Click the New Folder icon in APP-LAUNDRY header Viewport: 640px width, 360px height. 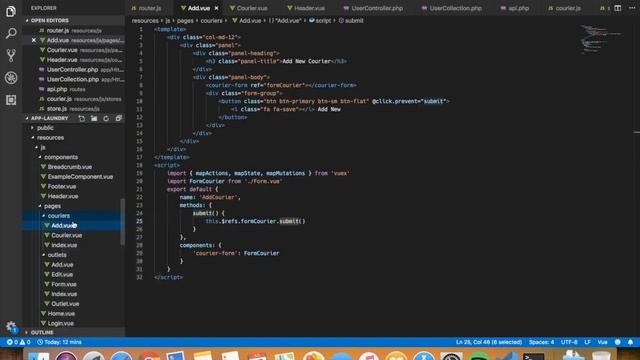coord(94,118)
